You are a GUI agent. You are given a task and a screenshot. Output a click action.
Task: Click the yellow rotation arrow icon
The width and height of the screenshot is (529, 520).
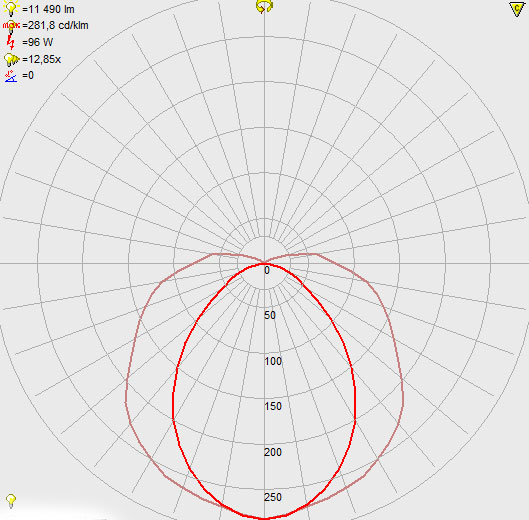pyautogui.click(x=264, y=7)
